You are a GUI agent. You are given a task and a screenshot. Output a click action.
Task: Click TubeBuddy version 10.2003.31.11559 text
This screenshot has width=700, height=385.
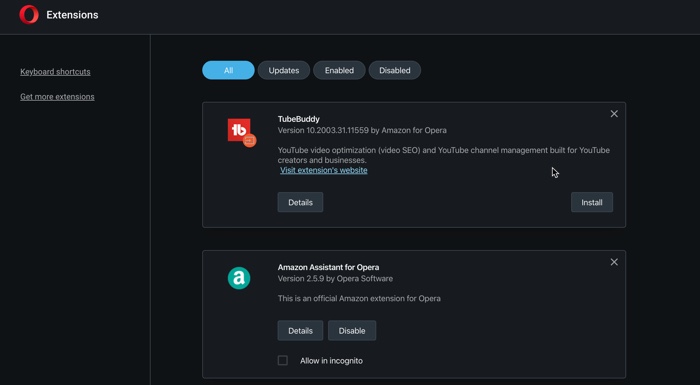tap(362, 130)
